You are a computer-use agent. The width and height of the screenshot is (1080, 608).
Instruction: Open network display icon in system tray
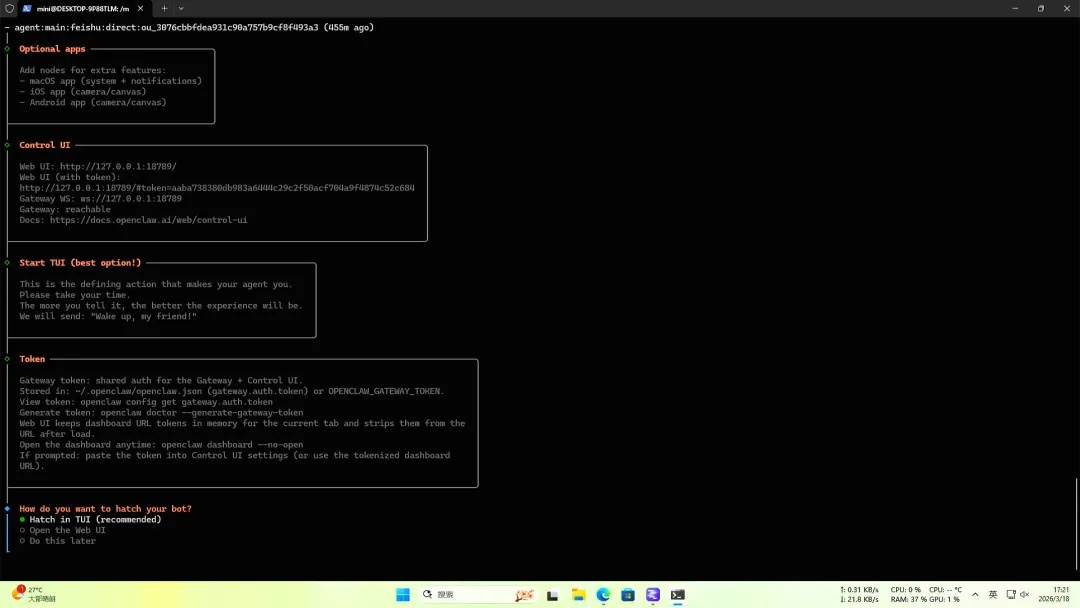(1011, 594)
